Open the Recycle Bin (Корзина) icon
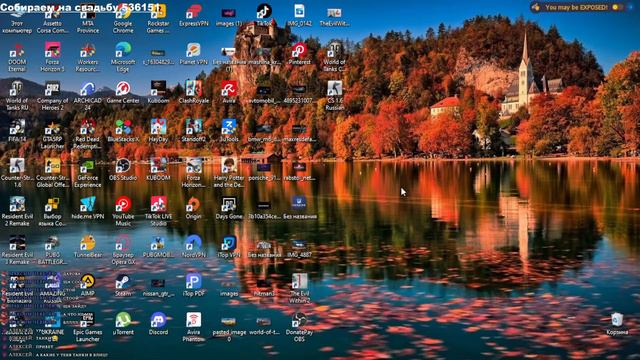 click(617, 324)
